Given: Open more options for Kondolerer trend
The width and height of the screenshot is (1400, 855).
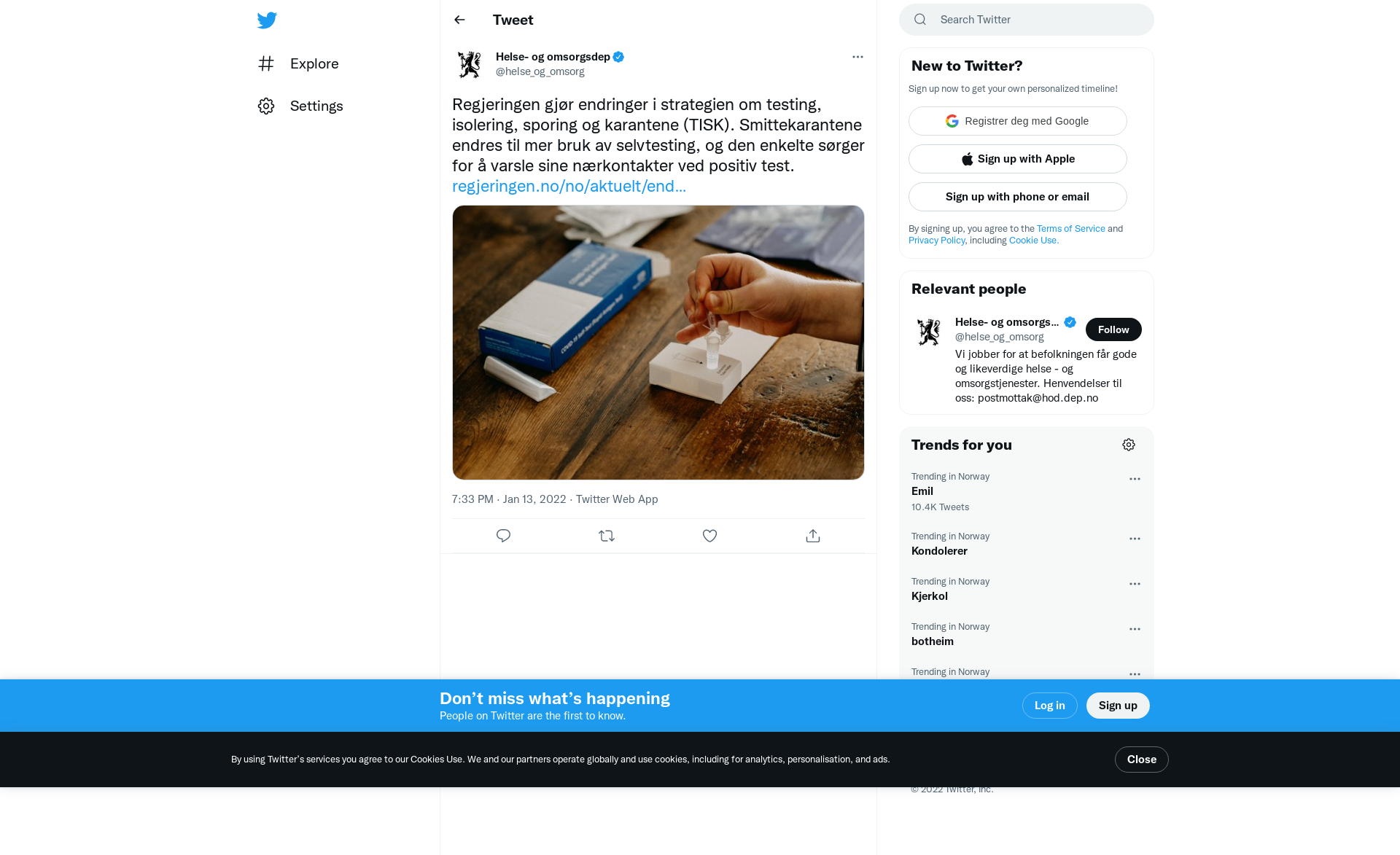Looking at the screenshot, I should pos(1135,539).
